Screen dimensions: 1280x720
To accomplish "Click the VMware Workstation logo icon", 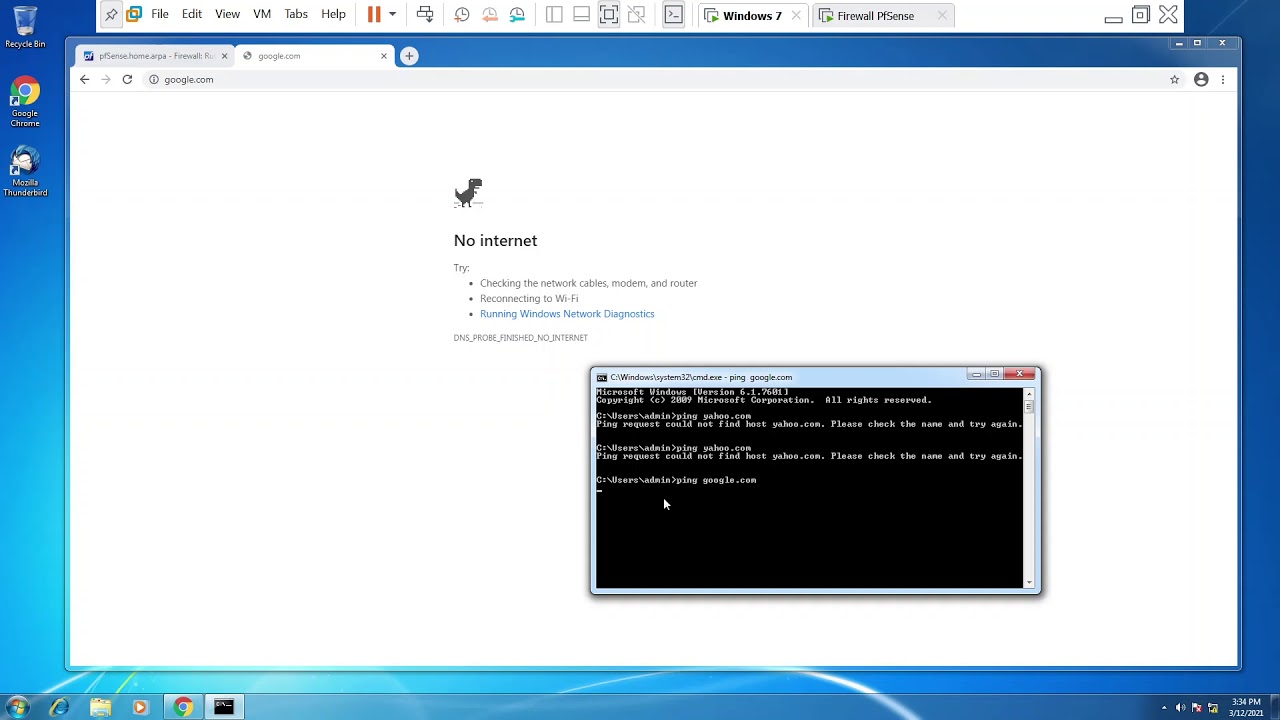I will 133,15.
